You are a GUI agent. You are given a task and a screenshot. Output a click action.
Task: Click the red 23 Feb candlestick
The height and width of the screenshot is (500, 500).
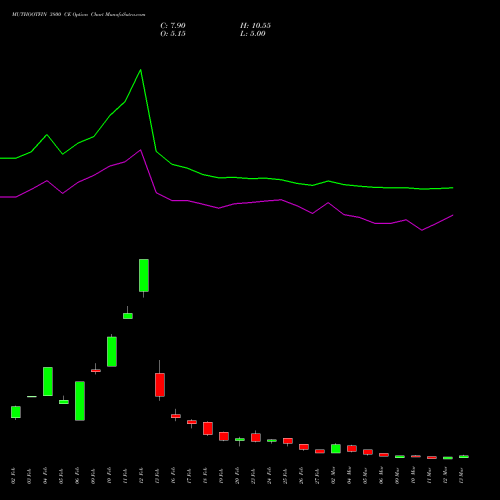pyautogui.click(x=256, y=437)
